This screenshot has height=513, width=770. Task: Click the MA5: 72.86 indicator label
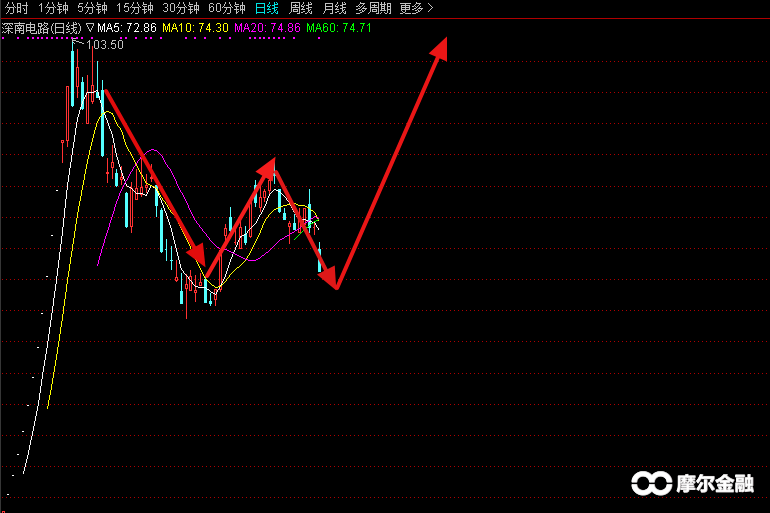[127, 28]
